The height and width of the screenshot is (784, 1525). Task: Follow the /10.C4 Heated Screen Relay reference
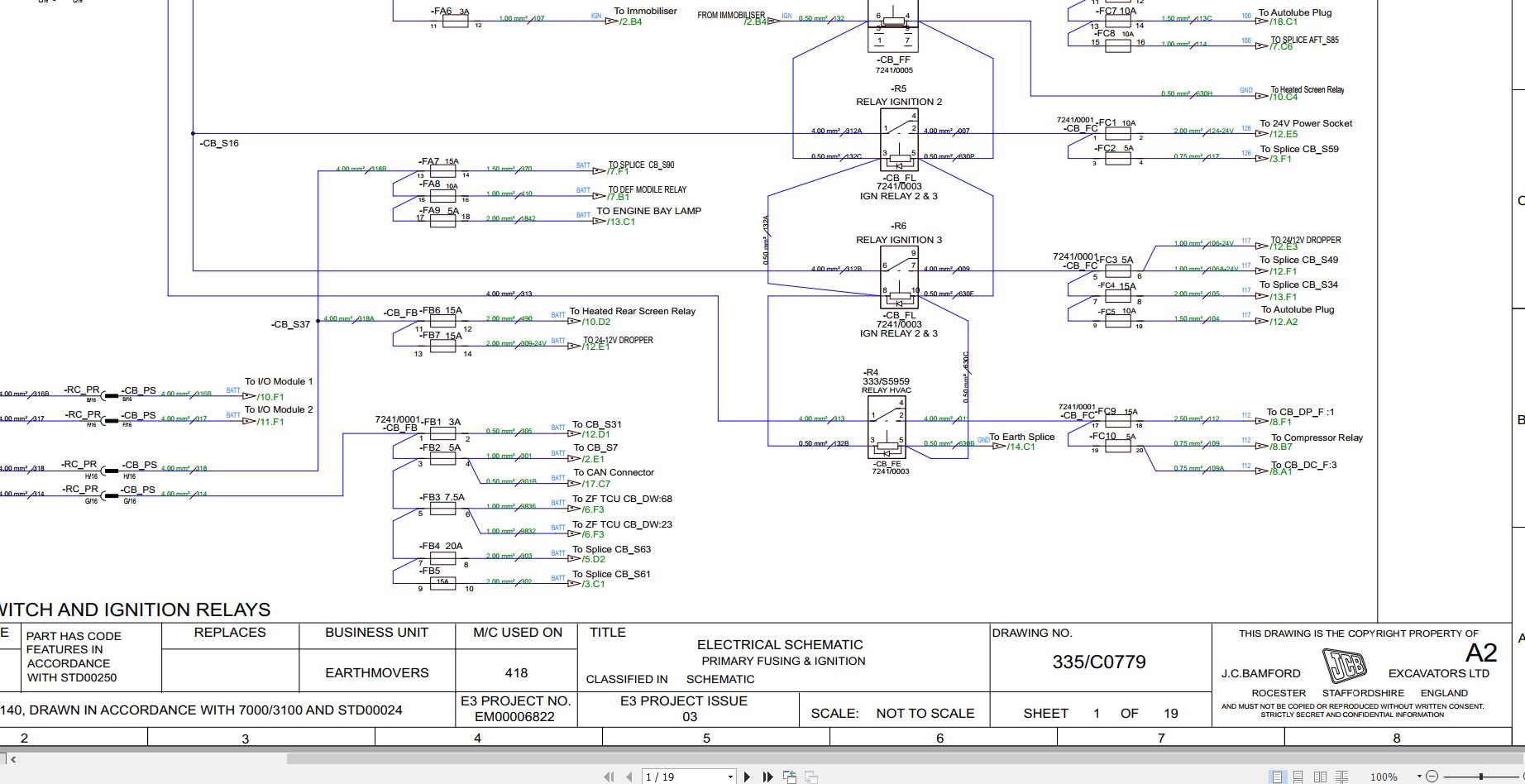pyautogui.click(x=1284, y=98)
